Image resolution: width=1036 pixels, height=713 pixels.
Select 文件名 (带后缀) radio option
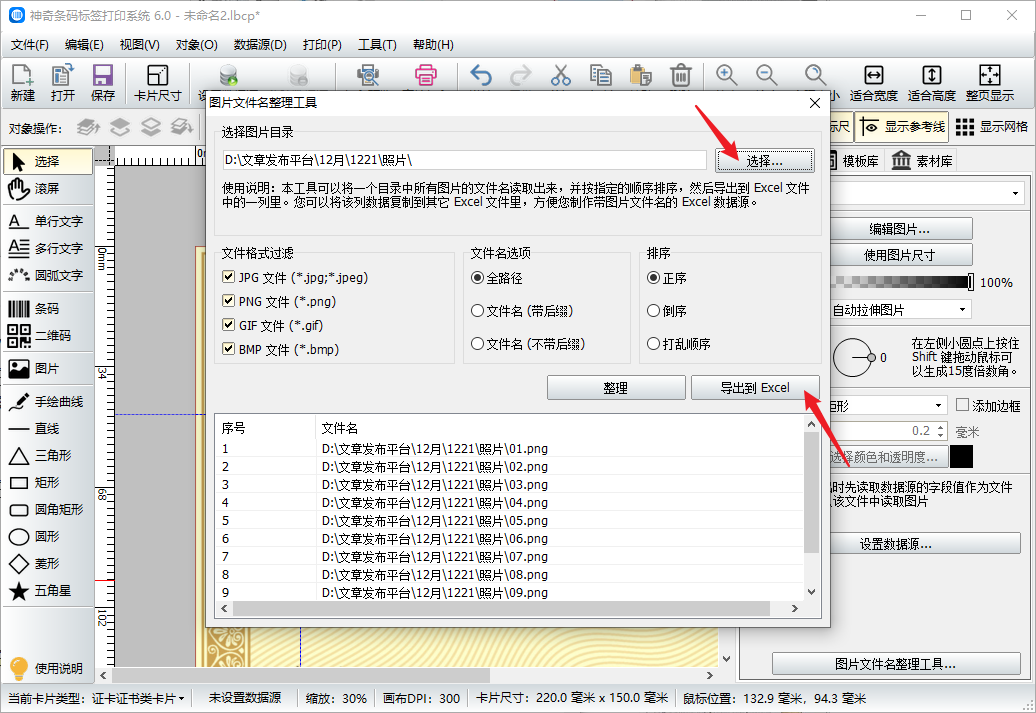coord(477,311)
